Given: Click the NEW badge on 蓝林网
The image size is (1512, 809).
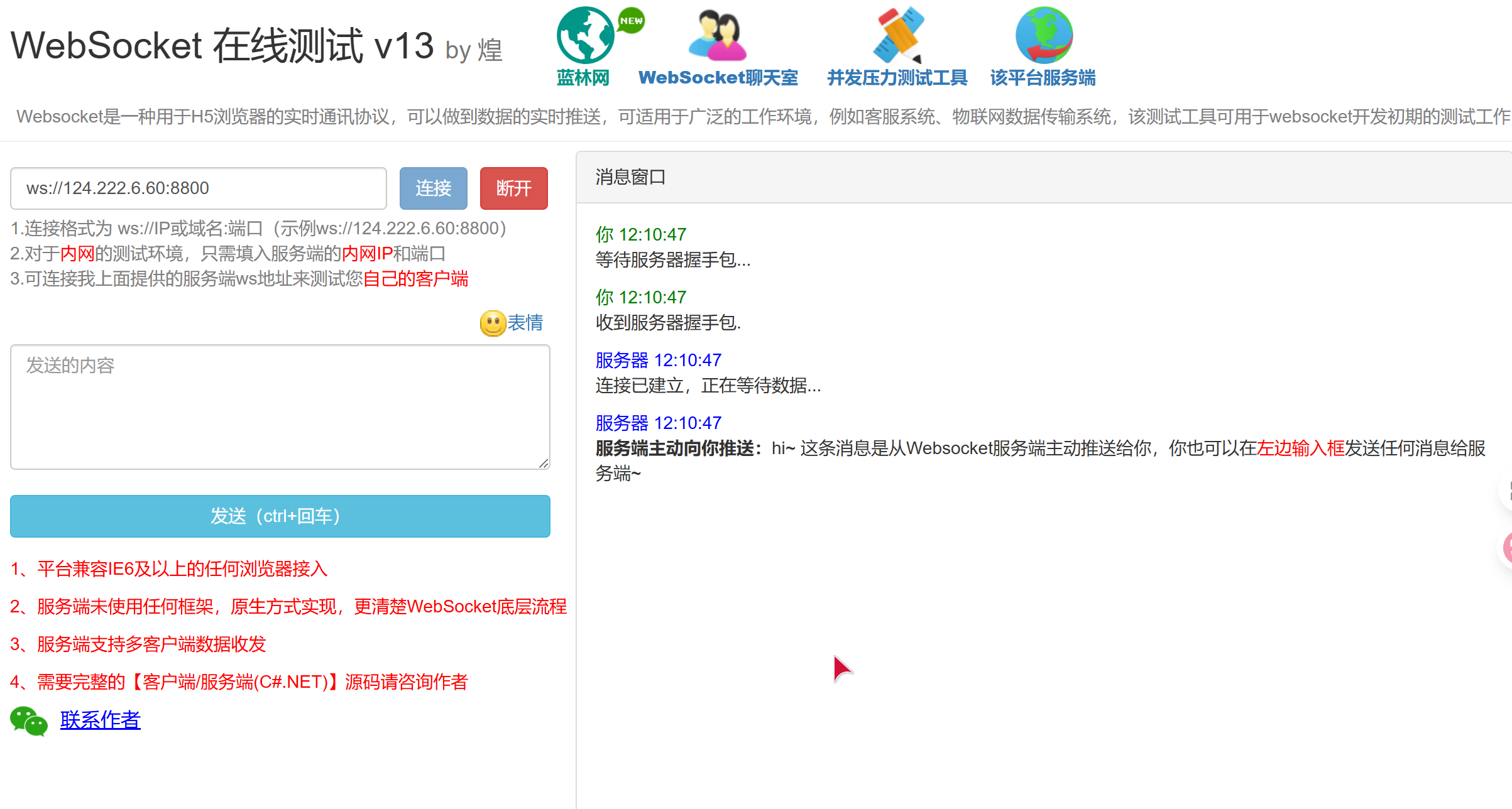Looking at the screenshot, I should pos(630,20).
